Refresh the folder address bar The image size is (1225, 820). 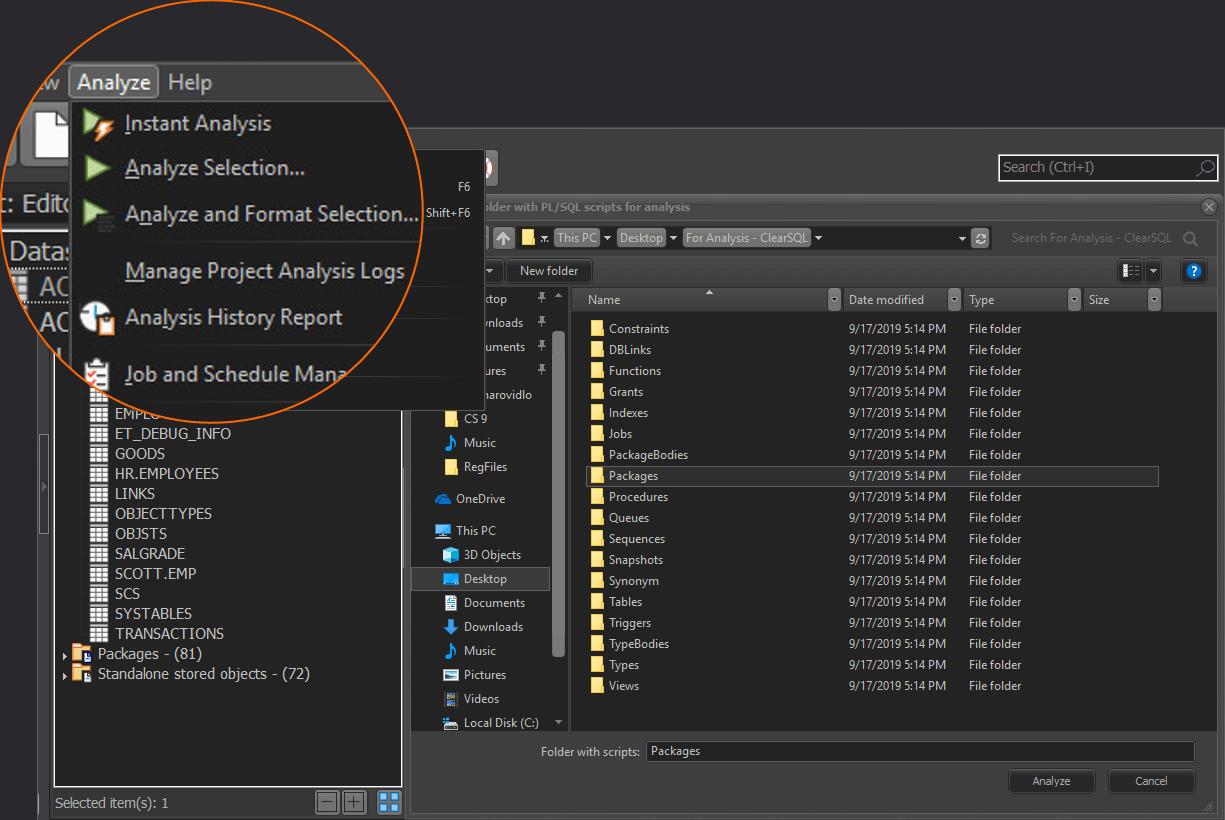981,238
